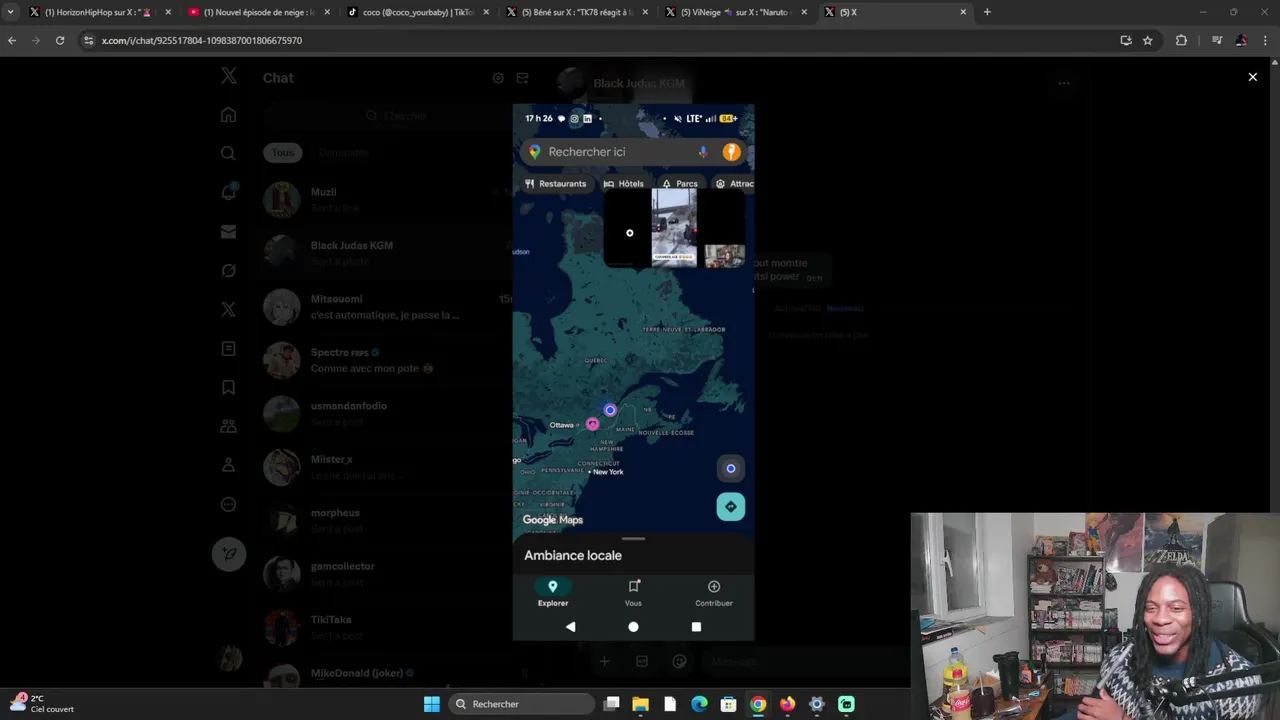Reload the current page
The width and height of the screenshot is (1280, 720).
tap(60, 40)
